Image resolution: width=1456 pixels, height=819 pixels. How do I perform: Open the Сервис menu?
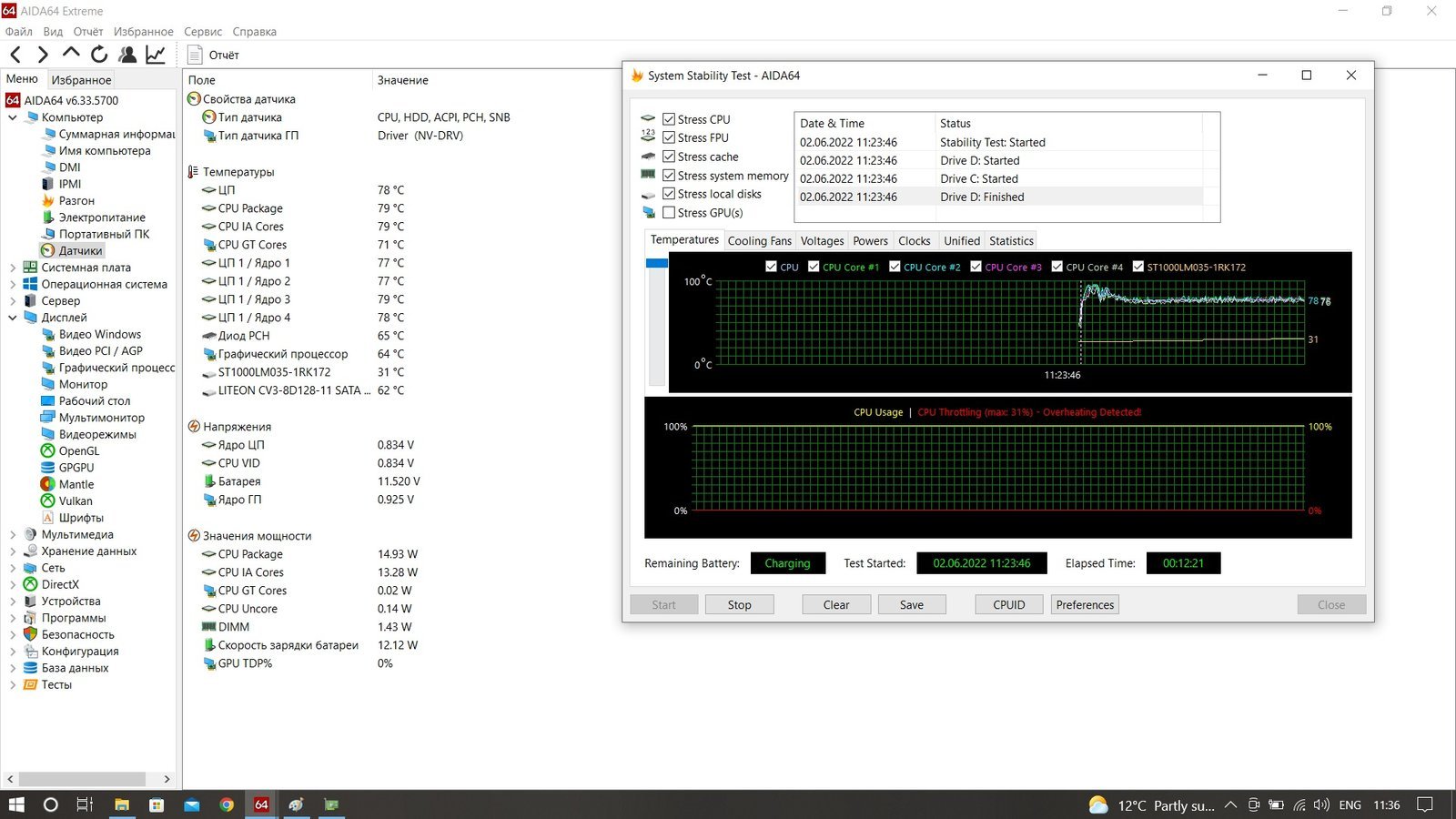tap(203, 32)
